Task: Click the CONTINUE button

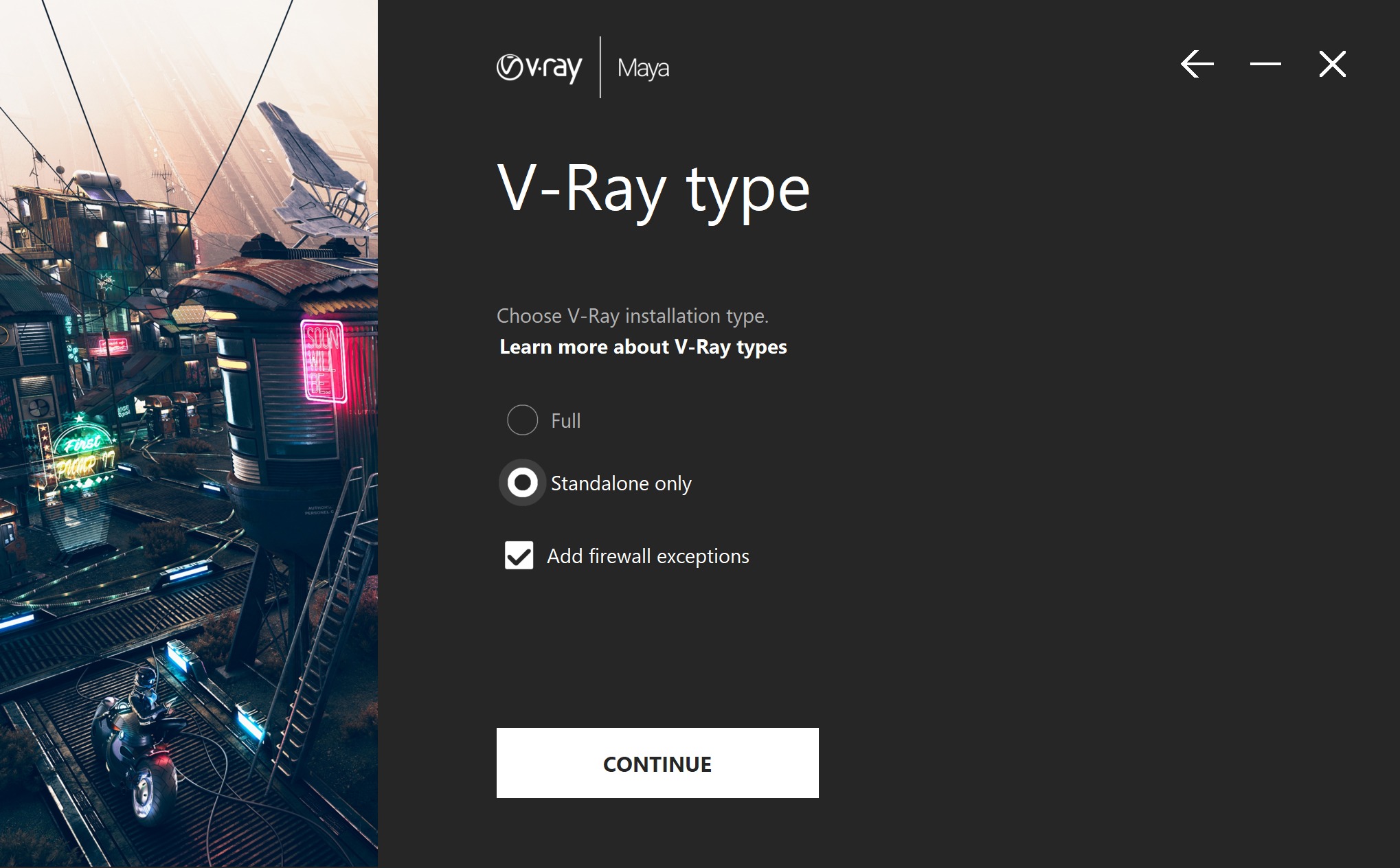Action: [x=657, y=763]
